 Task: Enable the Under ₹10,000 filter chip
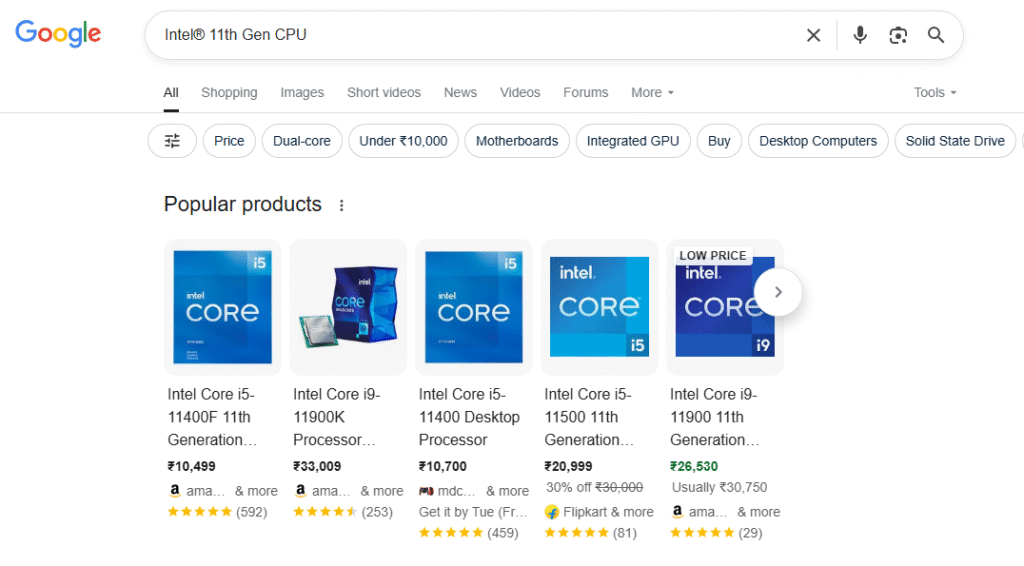pos(403,141)
